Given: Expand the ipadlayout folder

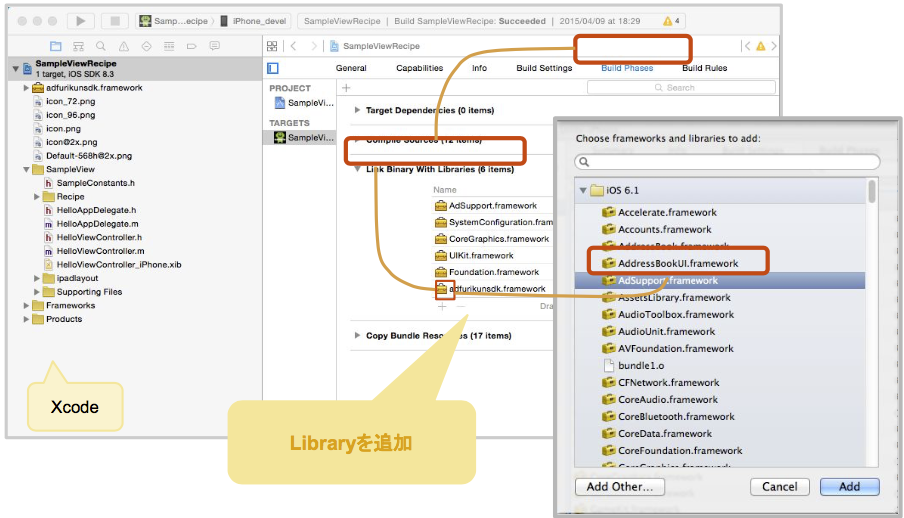Looking at the screenshot, I should point(37,278).
